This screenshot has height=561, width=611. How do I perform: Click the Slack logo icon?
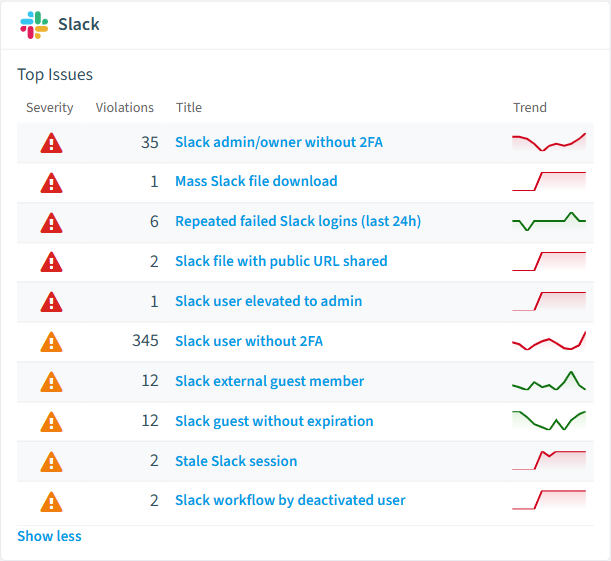(34, 25)
